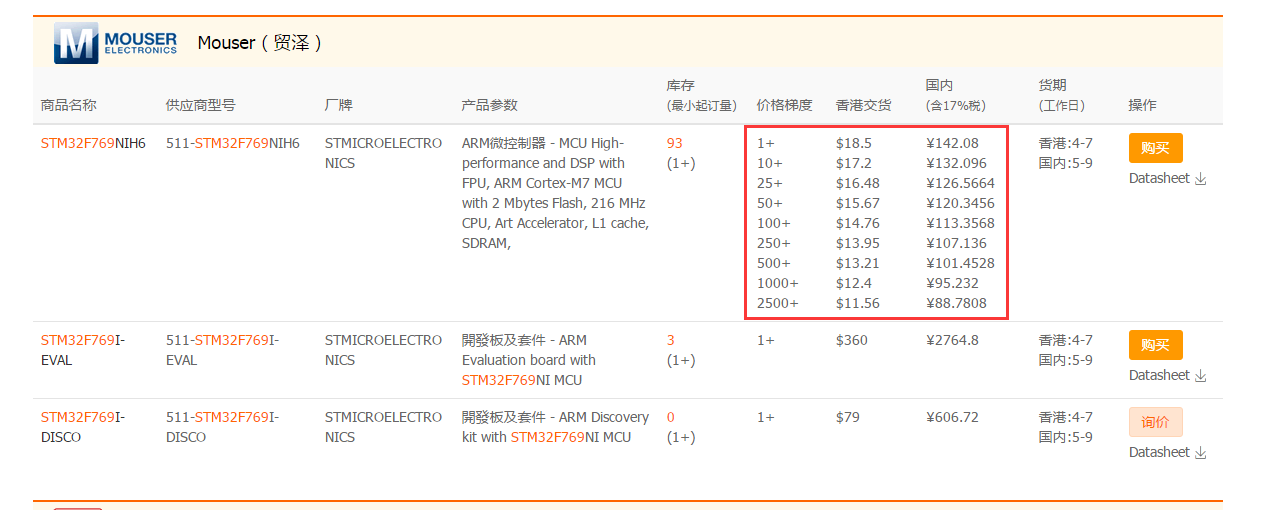Screen dimensions: 1264x510
Task: Select the Mouser (贸泽) supplier heading
Action: click(260, 43)
